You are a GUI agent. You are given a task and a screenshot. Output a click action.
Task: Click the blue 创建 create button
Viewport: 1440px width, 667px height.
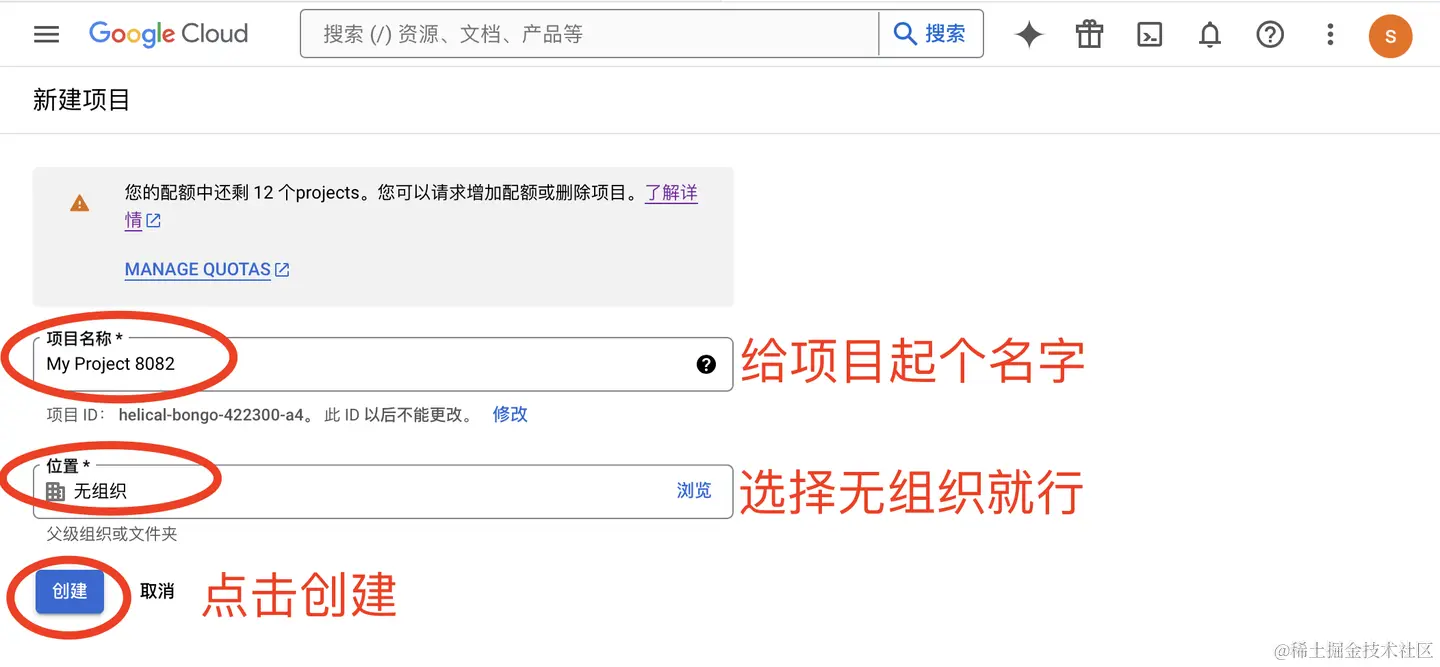point(70,591)
